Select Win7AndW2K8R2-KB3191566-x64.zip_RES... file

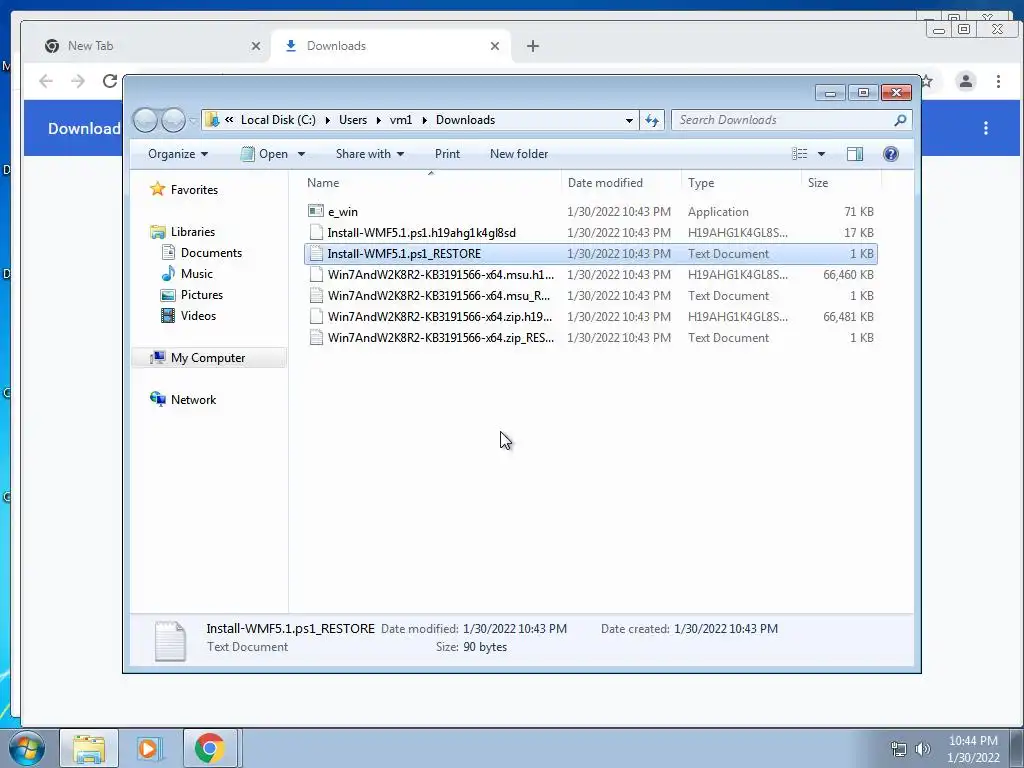[x=590, y=338]
